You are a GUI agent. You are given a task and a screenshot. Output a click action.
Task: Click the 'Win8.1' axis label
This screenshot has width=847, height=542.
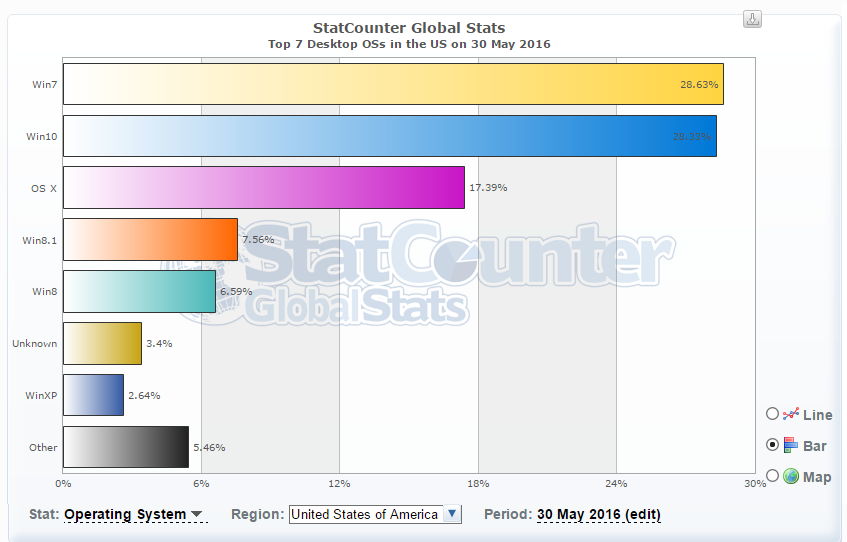39,240
